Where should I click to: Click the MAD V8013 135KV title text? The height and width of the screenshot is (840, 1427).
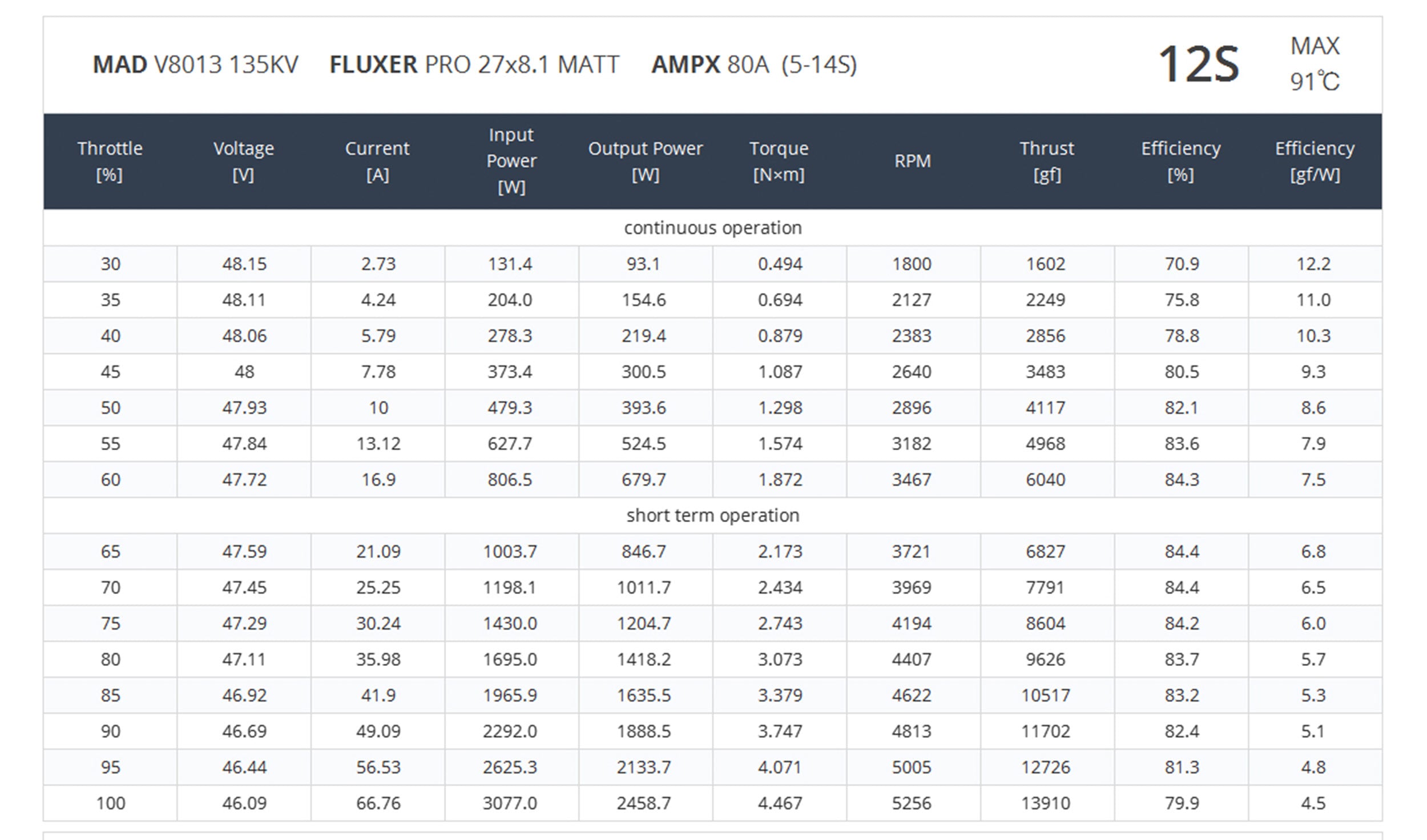[195, 64]
